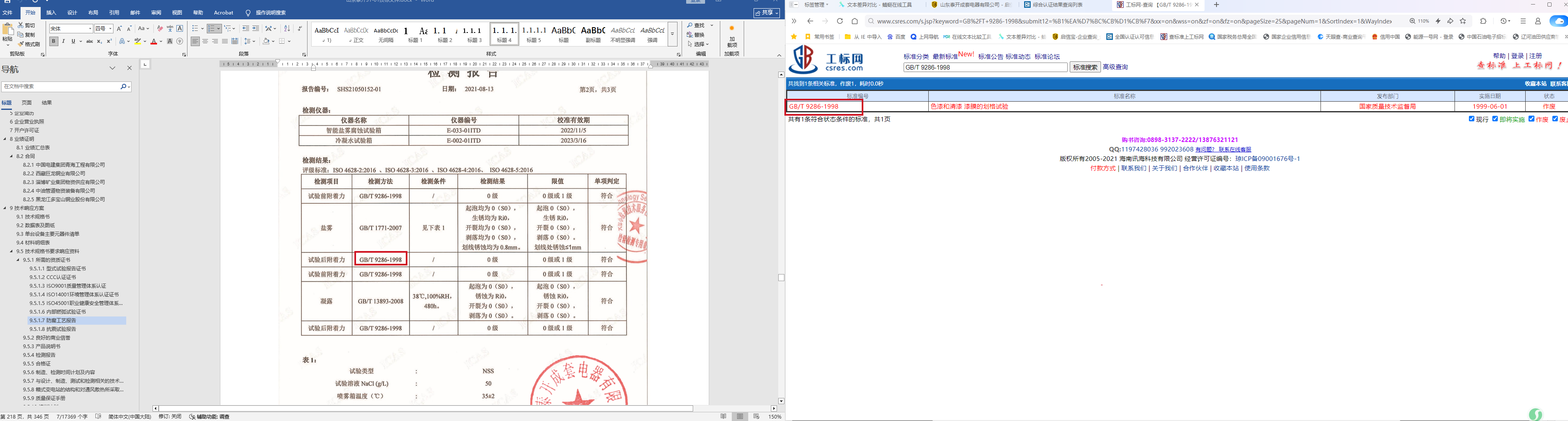Select 9.5.4 检测报告 heading
This screenshot has height=421, width=1568.
39,355
